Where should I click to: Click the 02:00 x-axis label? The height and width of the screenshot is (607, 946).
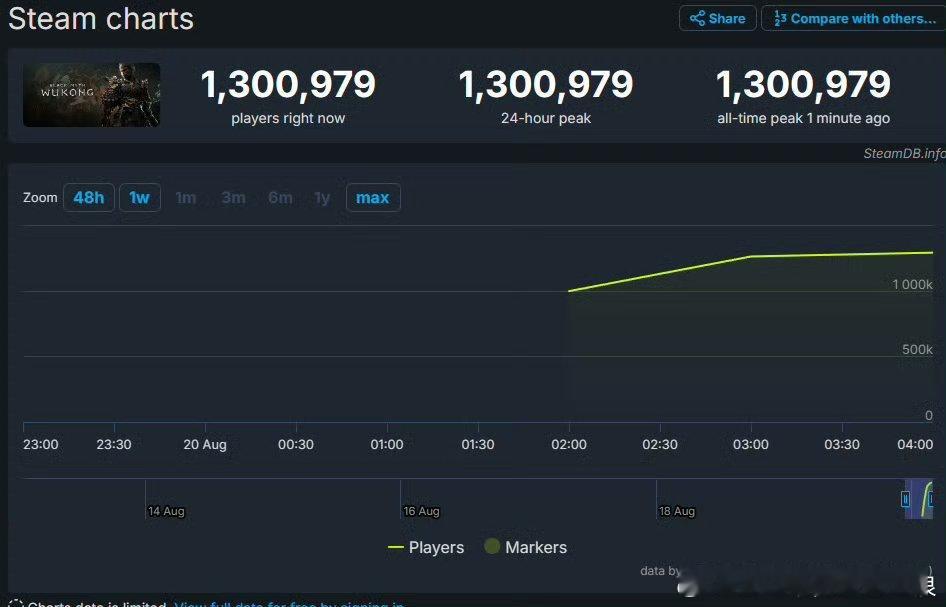pos(569,445)
